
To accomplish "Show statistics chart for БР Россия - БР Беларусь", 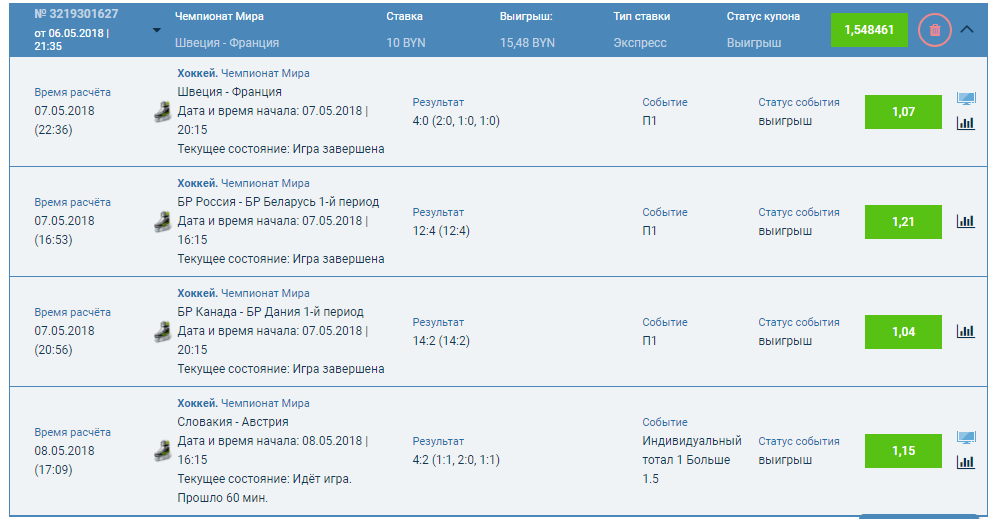I will [x=966, y=221].
